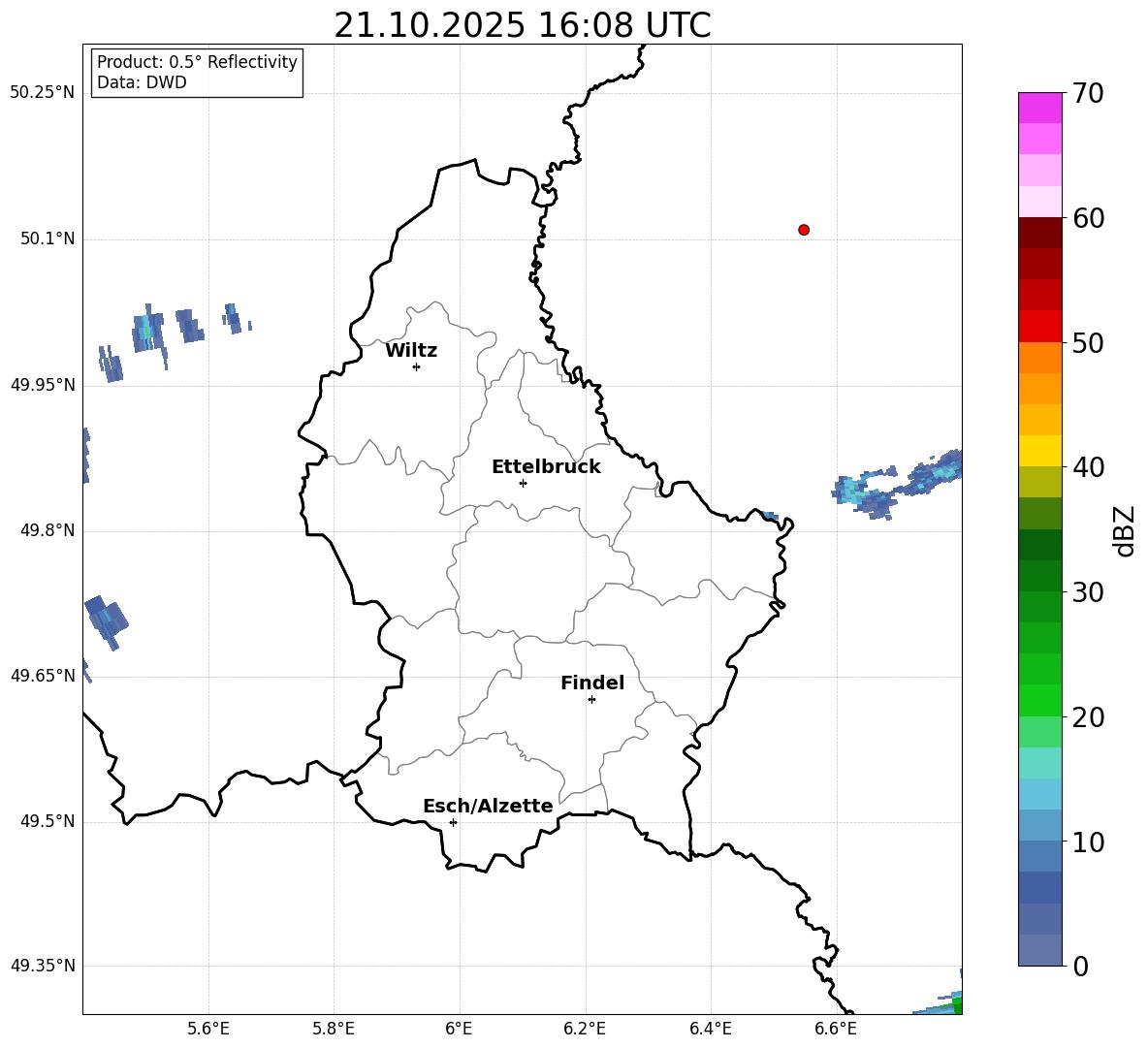Click the magenta swatch at colorbar top
The width and height of the screenshot is (1148, 1048).
(1040, 108)
